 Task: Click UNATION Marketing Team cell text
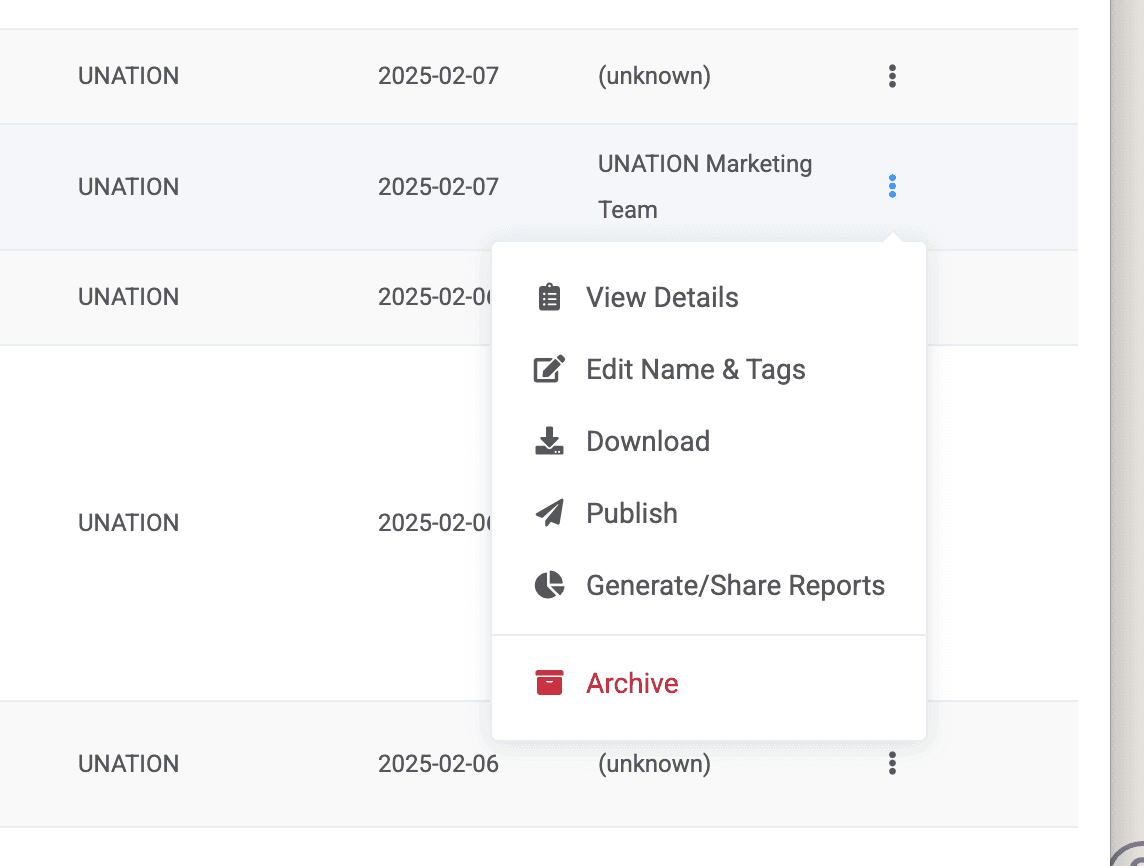pos(705,187)
